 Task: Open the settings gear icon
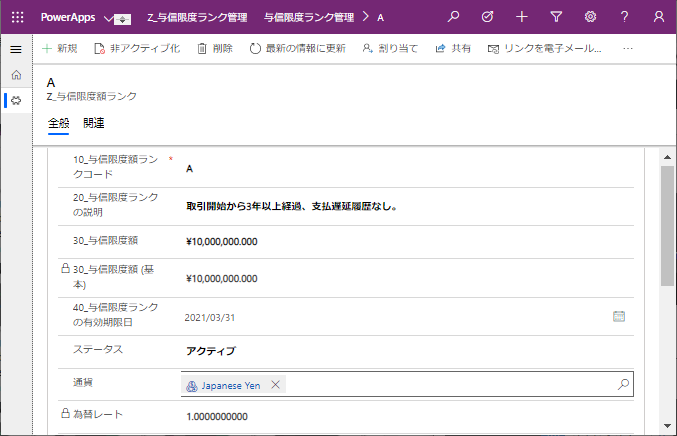[590, 17]
